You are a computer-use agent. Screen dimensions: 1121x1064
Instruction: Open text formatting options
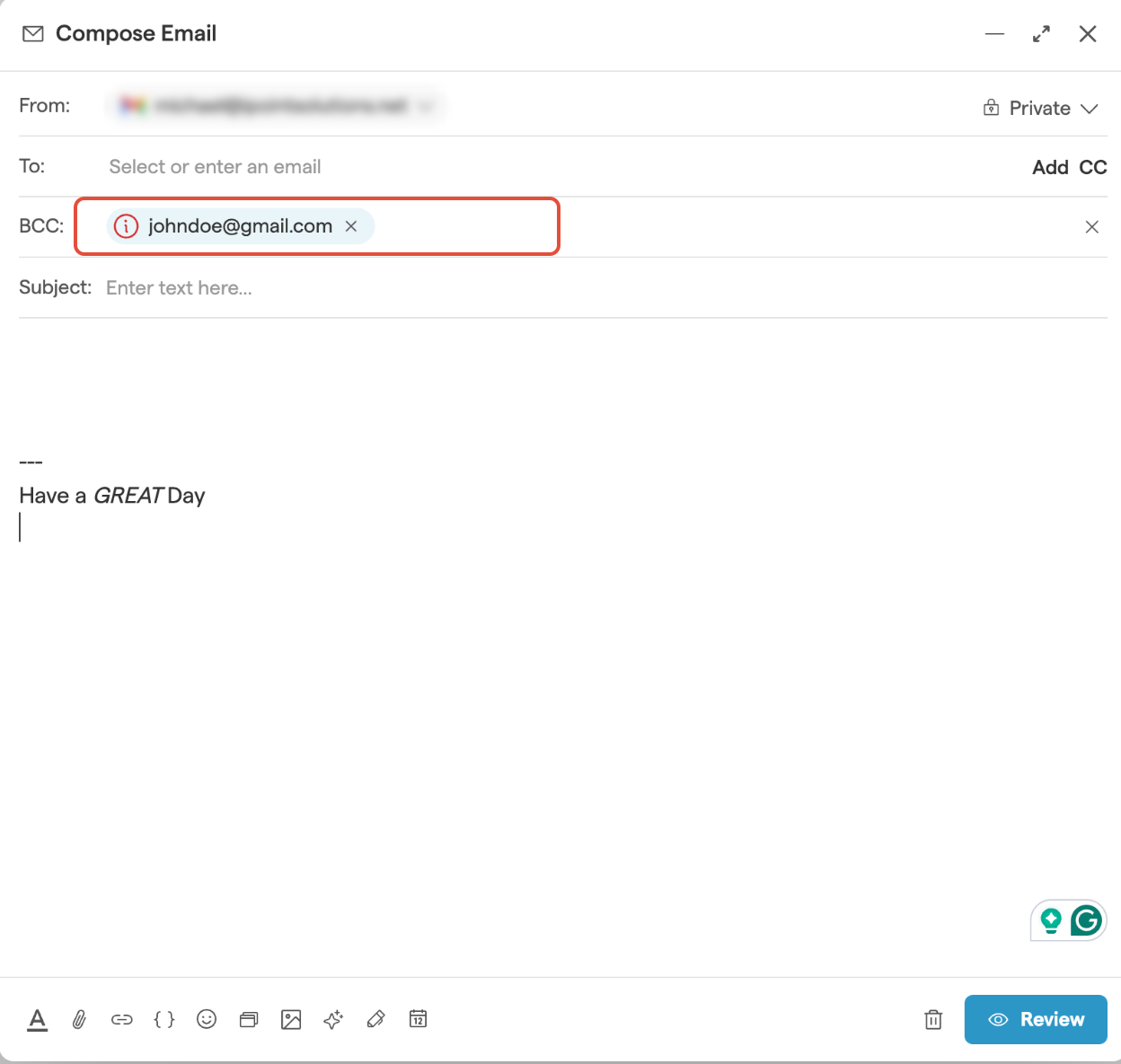click(x=37, y=1019)
